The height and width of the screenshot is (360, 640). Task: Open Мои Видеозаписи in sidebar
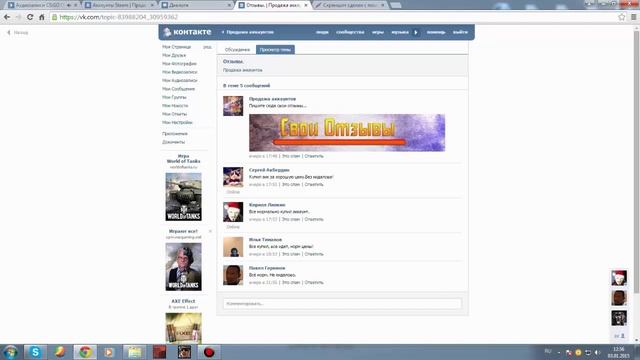[x=180, y=72]
